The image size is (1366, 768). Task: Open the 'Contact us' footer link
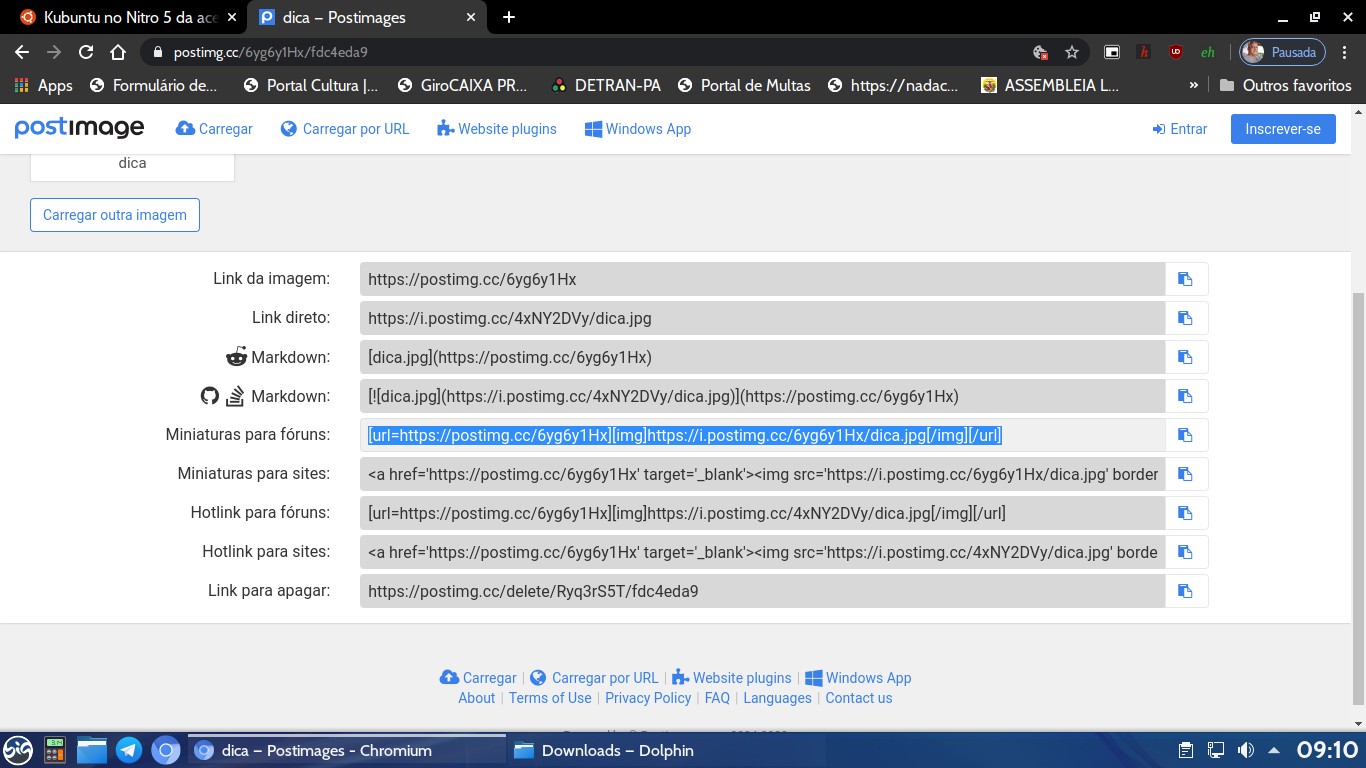coord(858,698)
